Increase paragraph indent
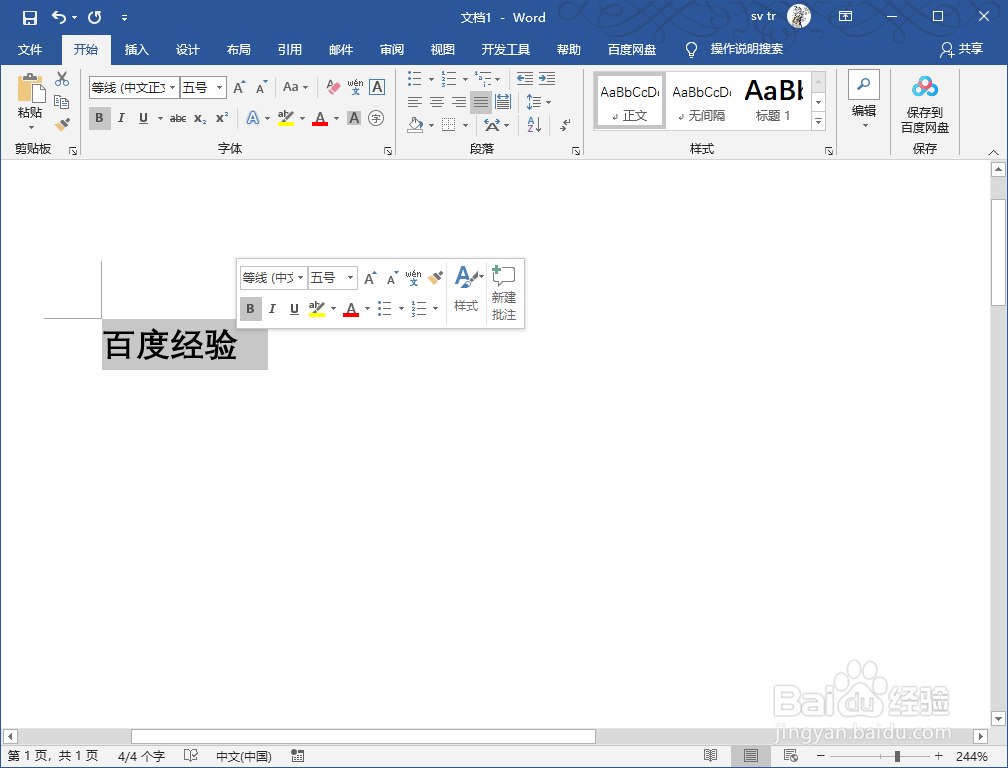Screen dimensions: 1008x768 547,78
